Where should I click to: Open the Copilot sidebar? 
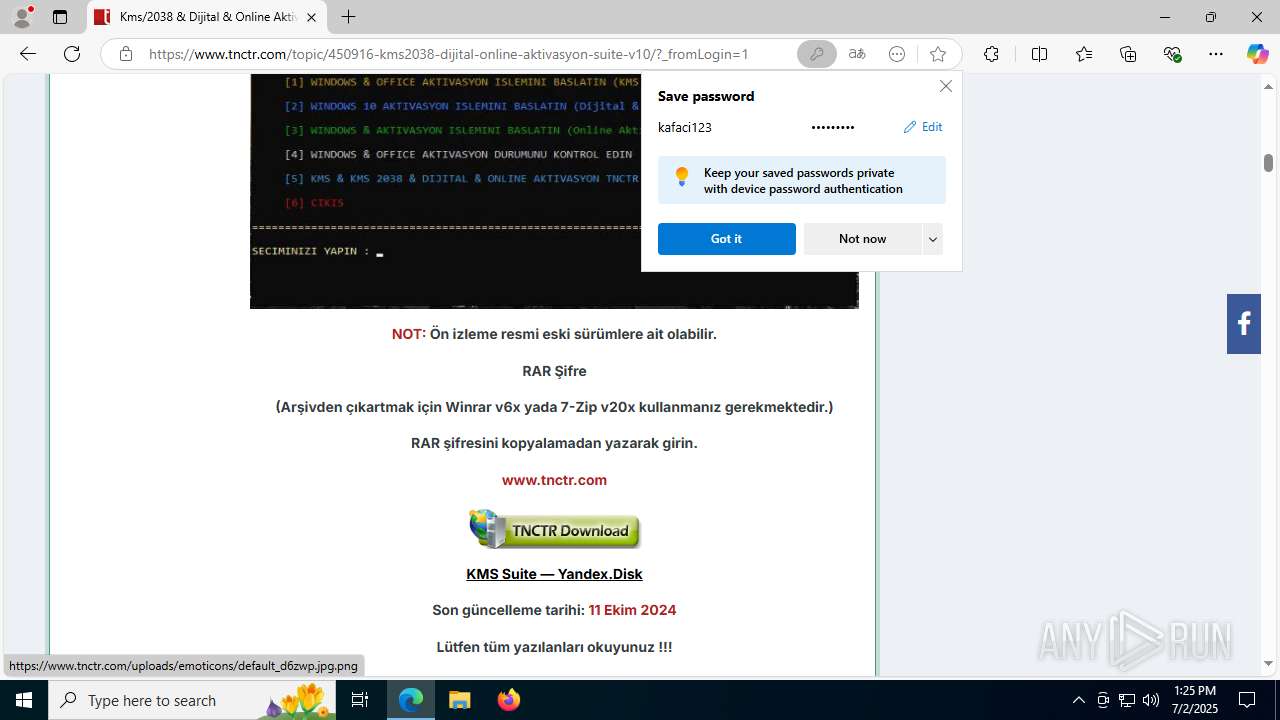(1257, 54)
